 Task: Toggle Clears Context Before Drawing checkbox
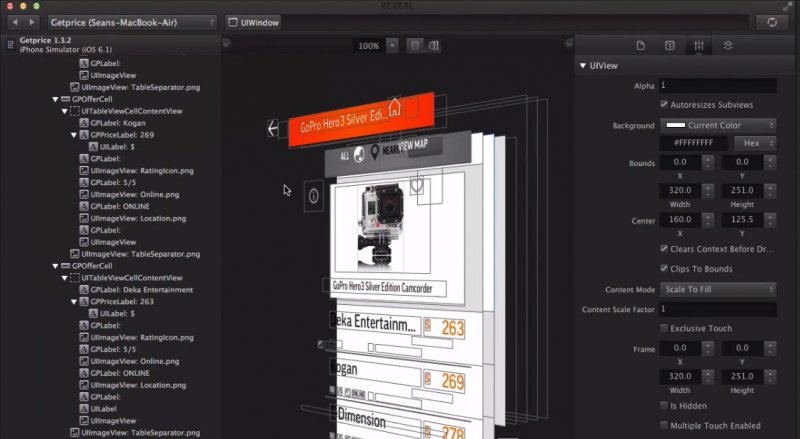point(664,249)
